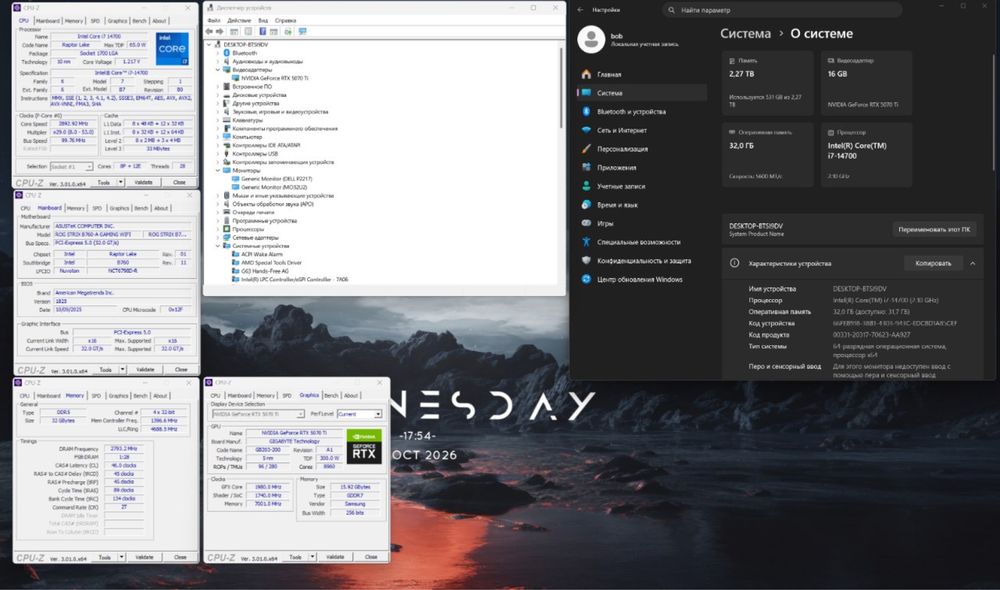Screen dimensions: 1000x590
Task: Click the back arrow in Settings title bar
Action: click(580, 10)
